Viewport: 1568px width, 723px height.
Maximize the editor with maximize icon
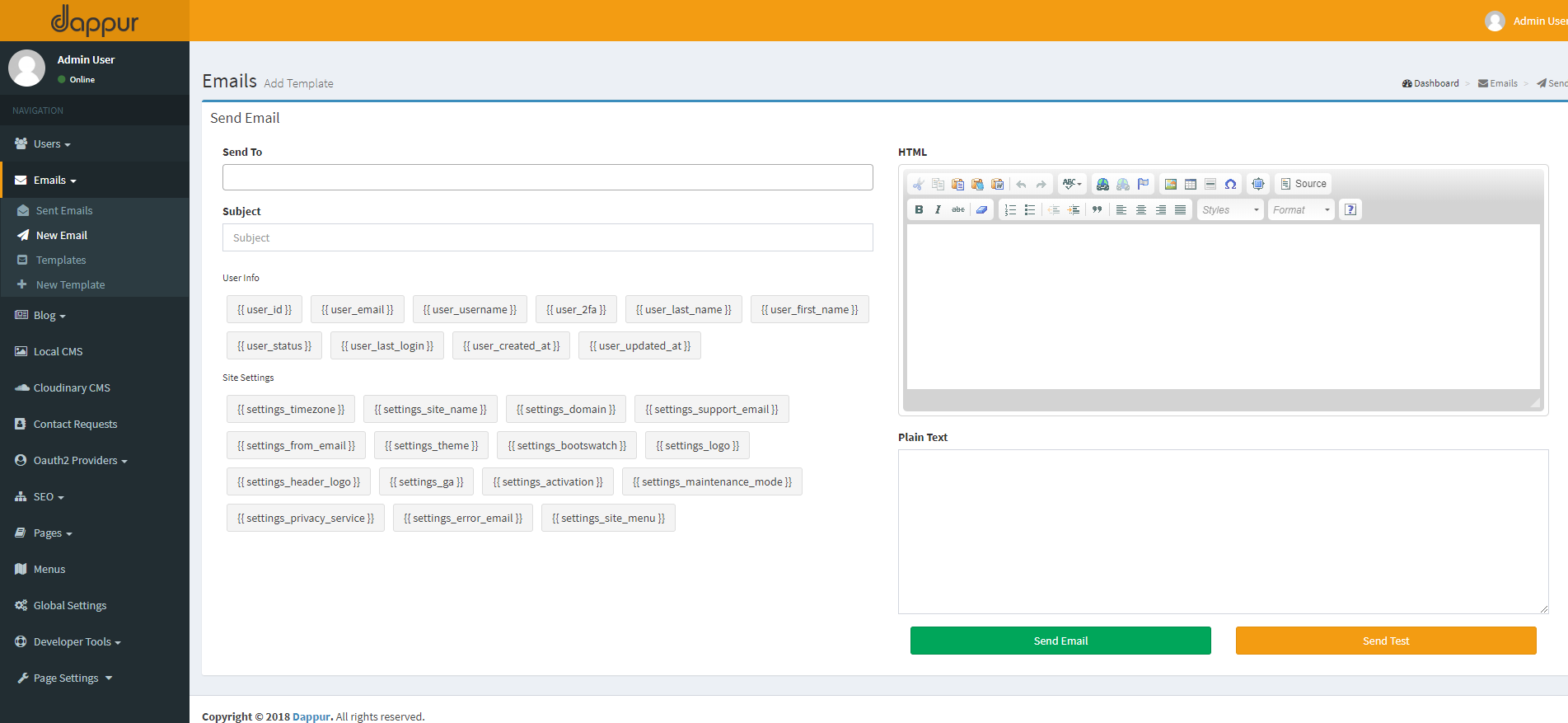tap(1258, 184)
